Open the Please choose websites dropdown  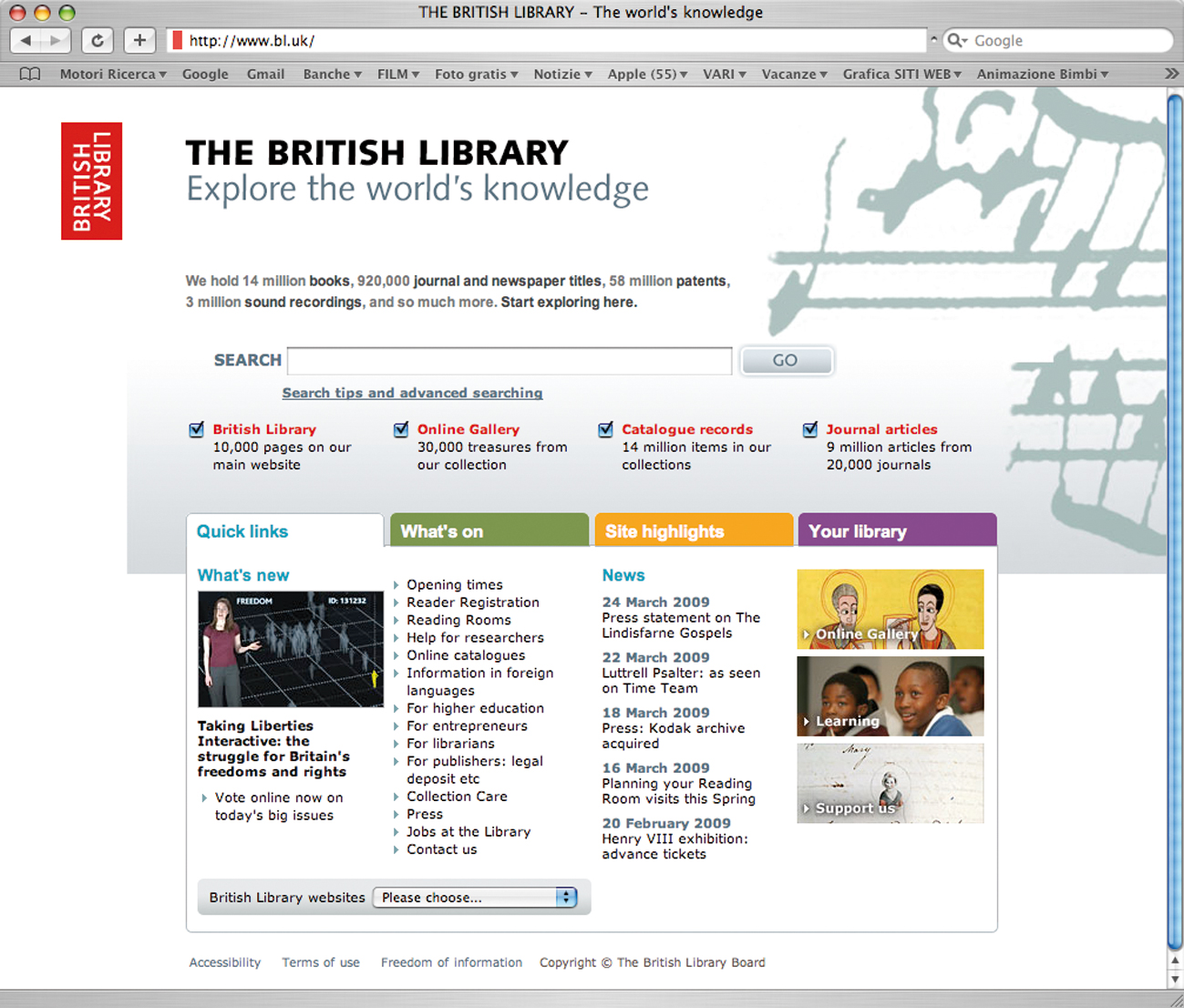click(475, 898)
